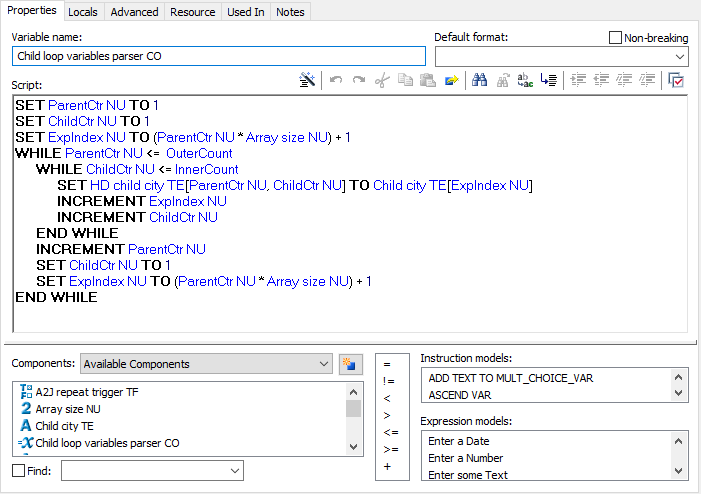Click the Outdent script lines icon
This screenshot has width=701, height=494.
click(601, 80)
